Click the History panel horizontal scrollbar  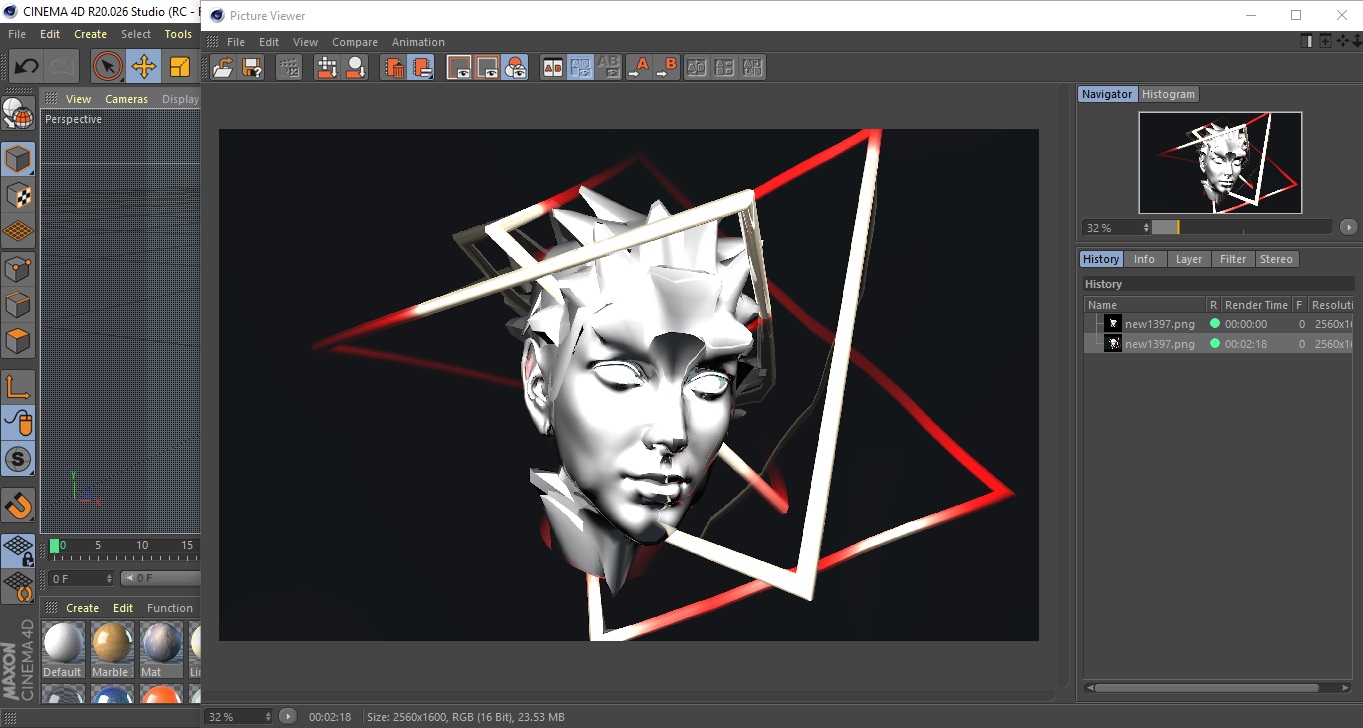click(x=1204, y=688)
